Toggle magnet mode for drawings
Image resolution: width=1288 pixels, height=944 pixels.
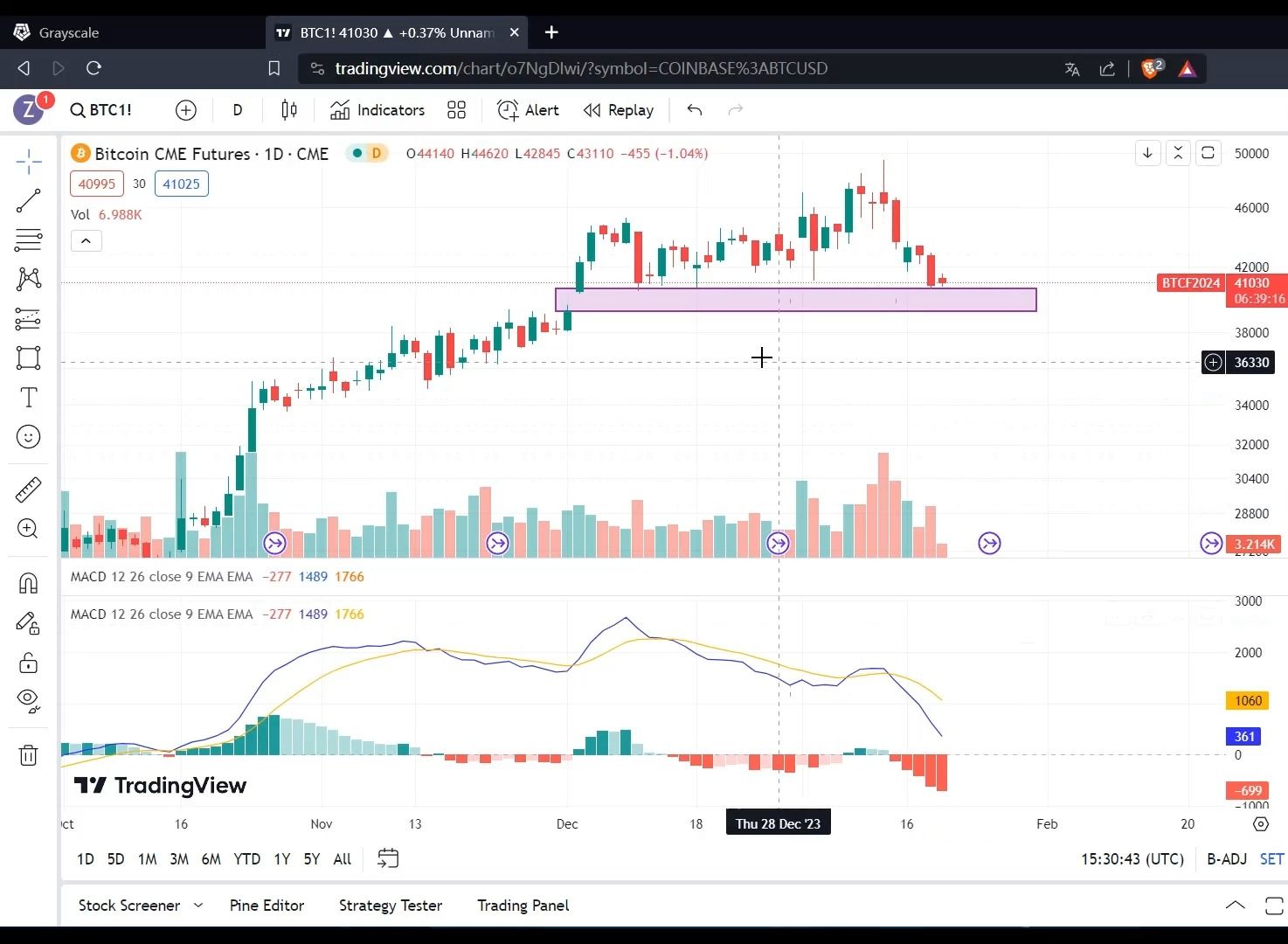click(28, 583)
